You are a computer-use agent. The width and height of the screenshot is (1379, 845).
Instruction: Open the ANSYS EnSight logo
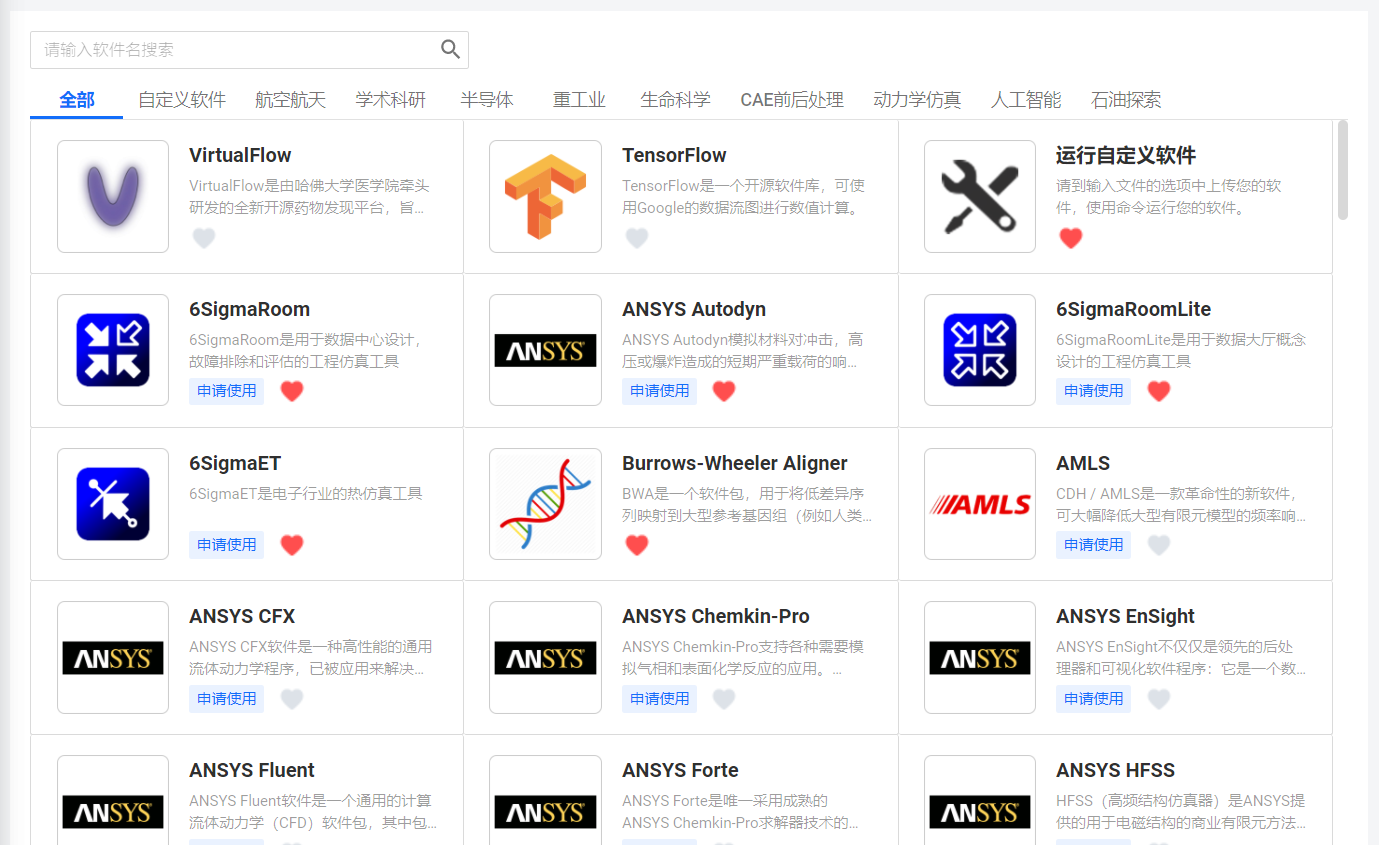pos(980,657)
